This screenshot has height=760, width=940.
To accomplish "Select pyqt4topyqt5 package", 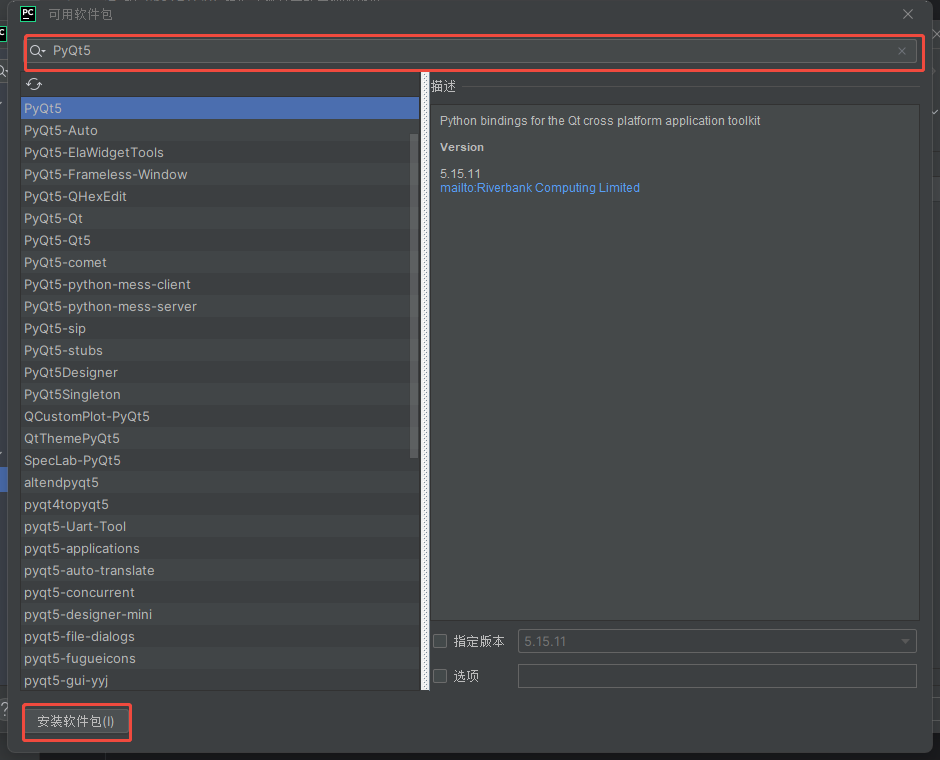I will [220, 505].
